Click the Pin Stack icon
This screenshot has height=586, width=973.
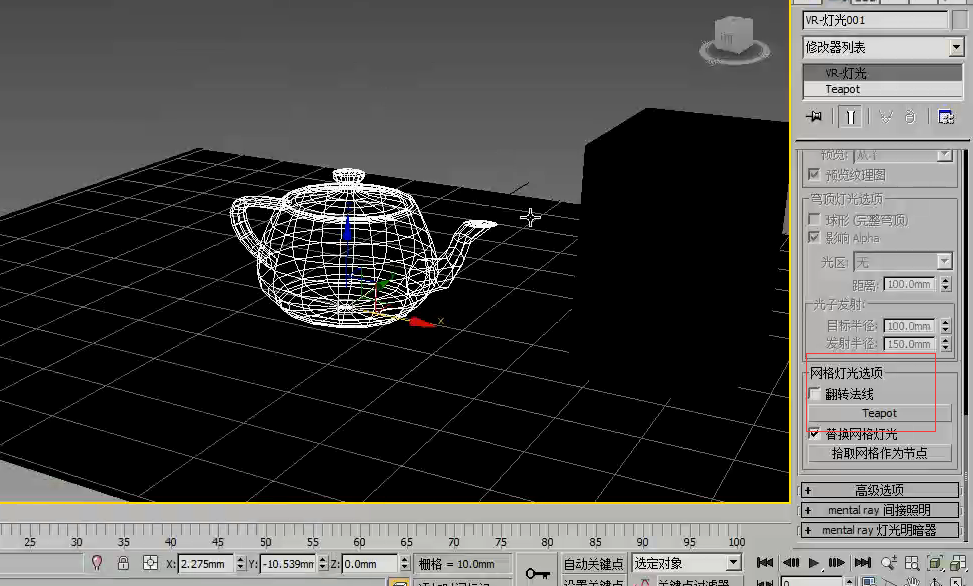(814, 117)
